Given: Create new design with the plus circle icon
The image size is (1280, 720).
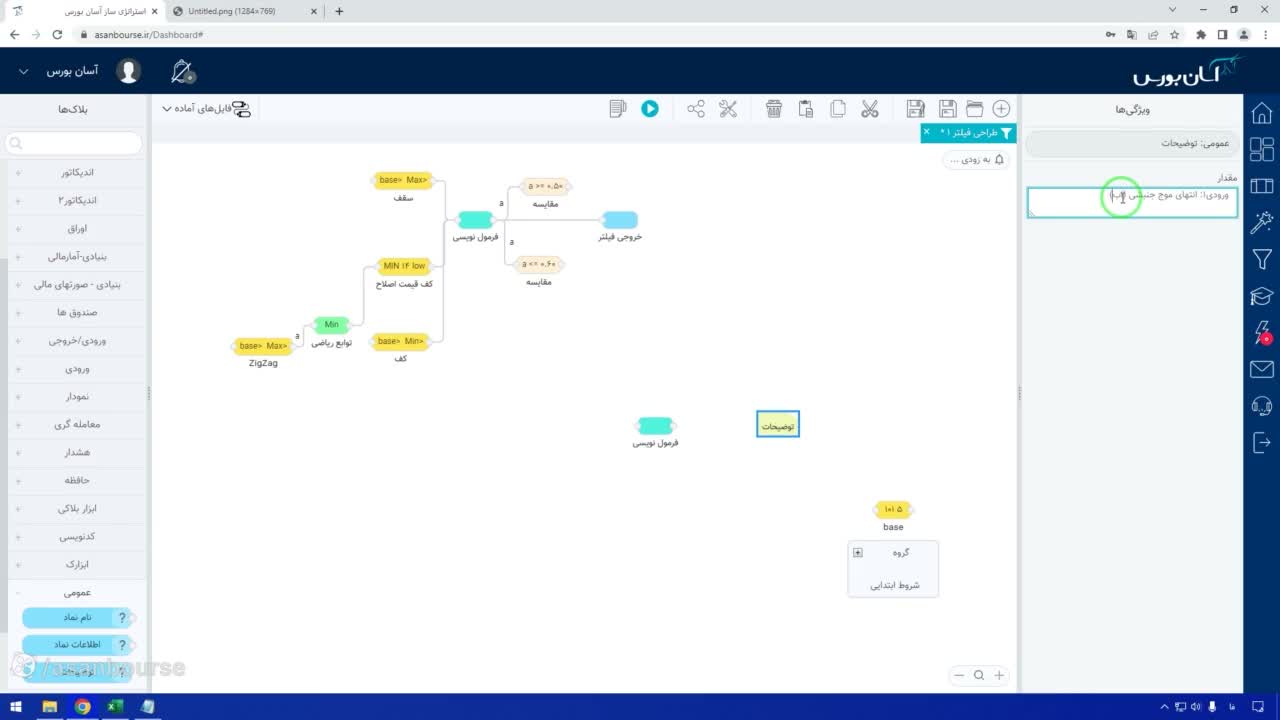Looking at the screenshot, I should pos(1001,109).
